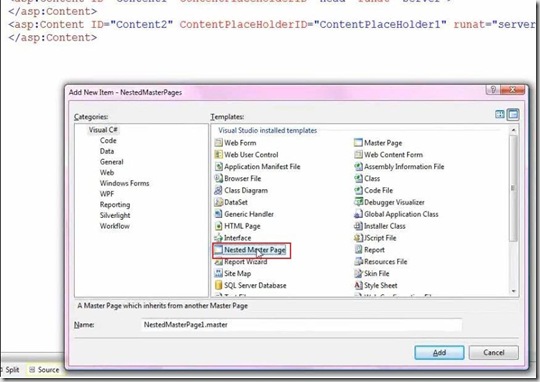Screen dimensions: 540x382
Task: Select the General category
Action: tap(112, 162)
